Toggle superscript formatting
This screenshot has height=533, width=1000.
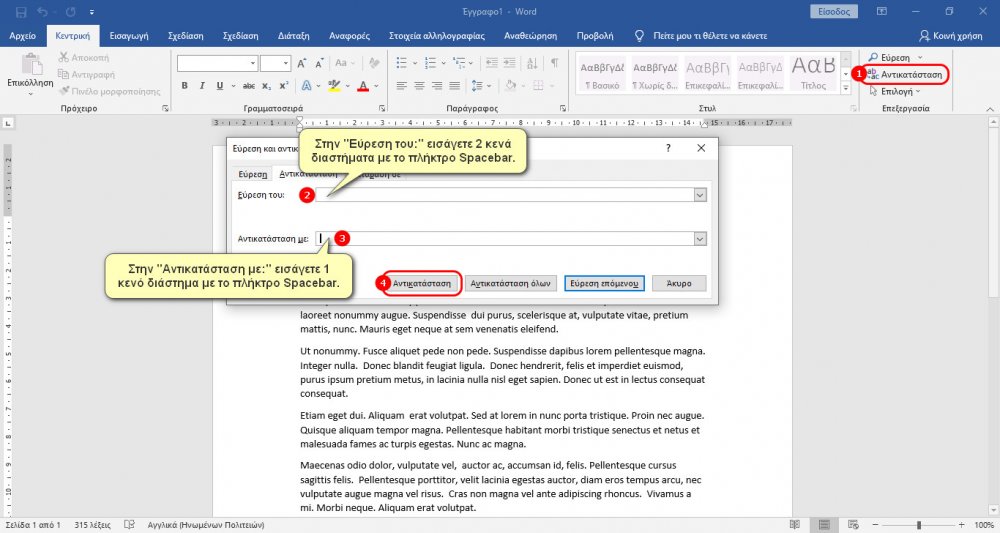point(283,87)
